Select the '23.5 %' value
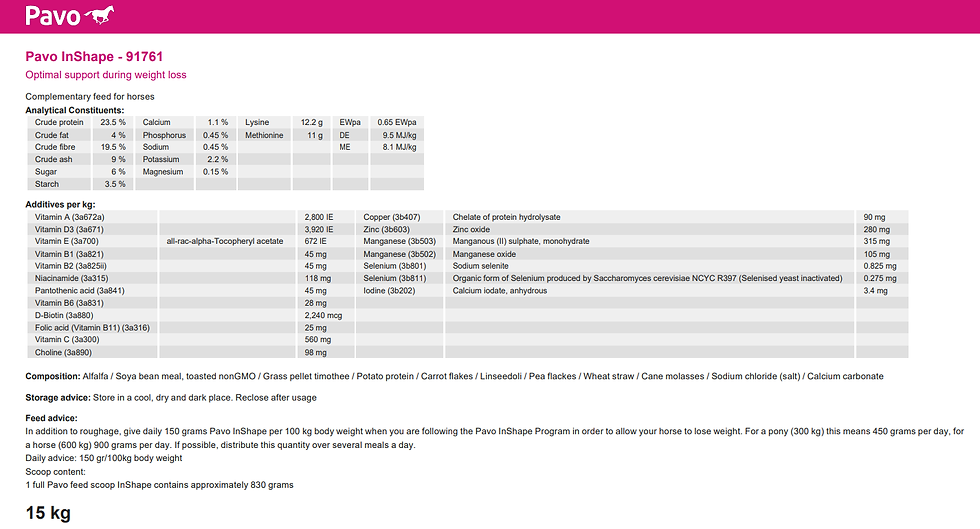The image size is (980, 529). pos(113,122)
